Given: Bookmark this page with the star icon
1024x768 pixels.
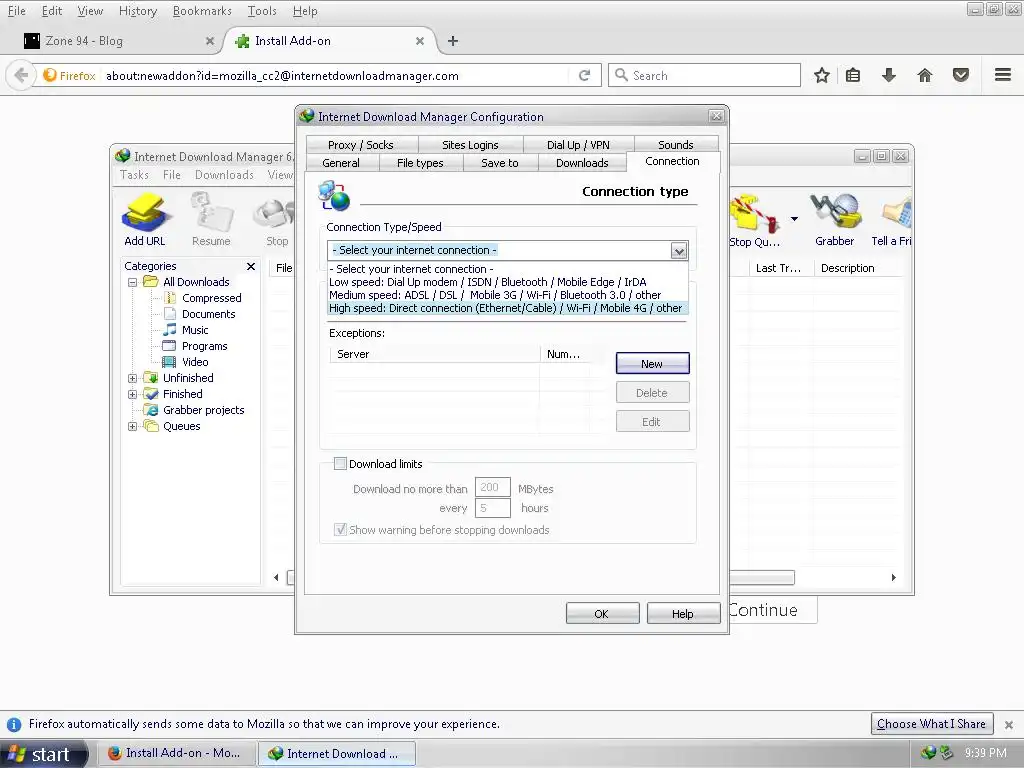Looking at the screenshot, I should 822,75.
